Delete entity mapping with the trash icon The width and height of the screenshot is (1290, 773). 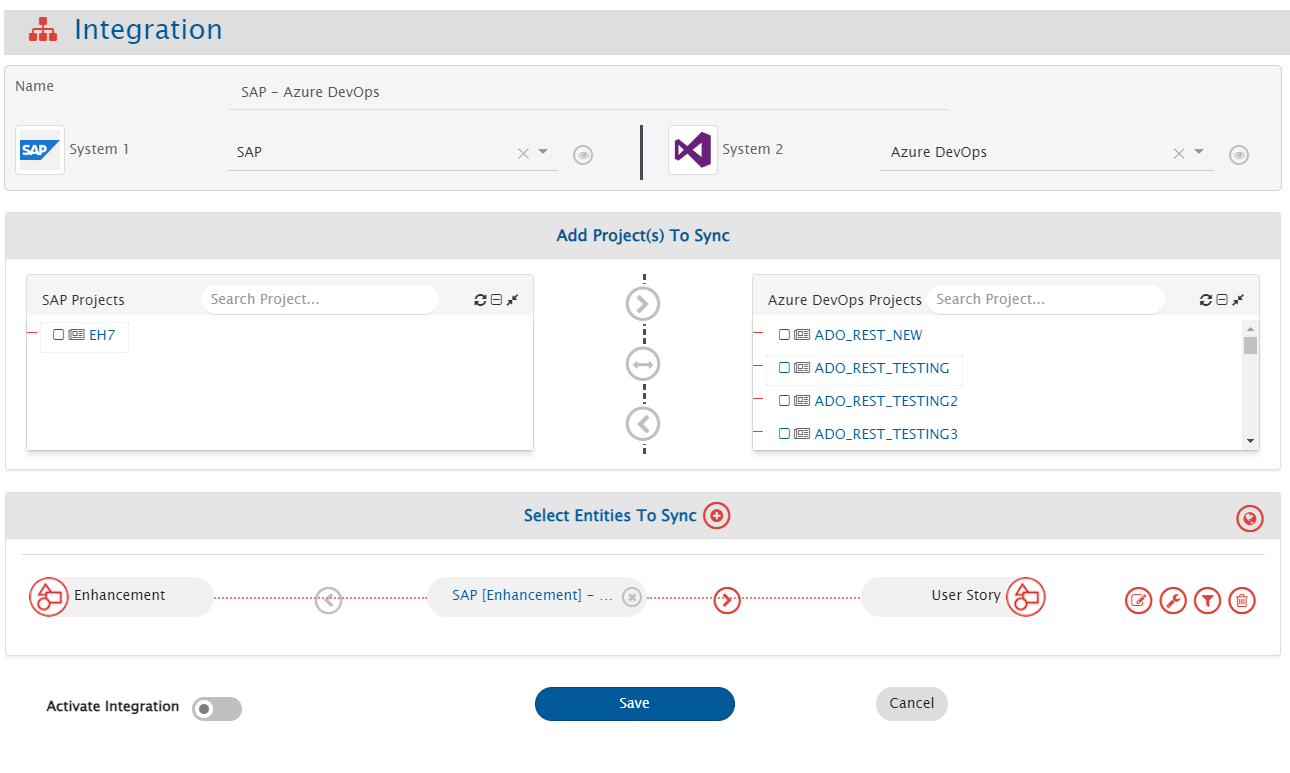point(1242,601)
